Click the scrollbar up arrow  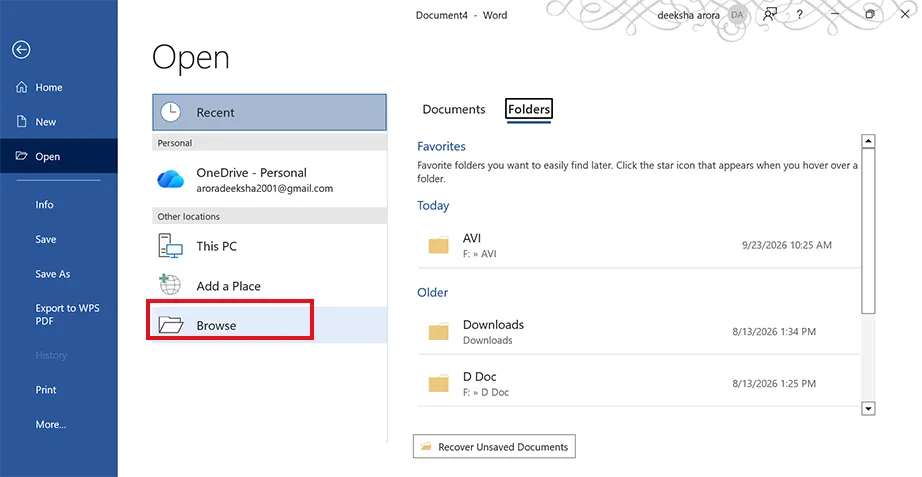(x=868, y=141)
